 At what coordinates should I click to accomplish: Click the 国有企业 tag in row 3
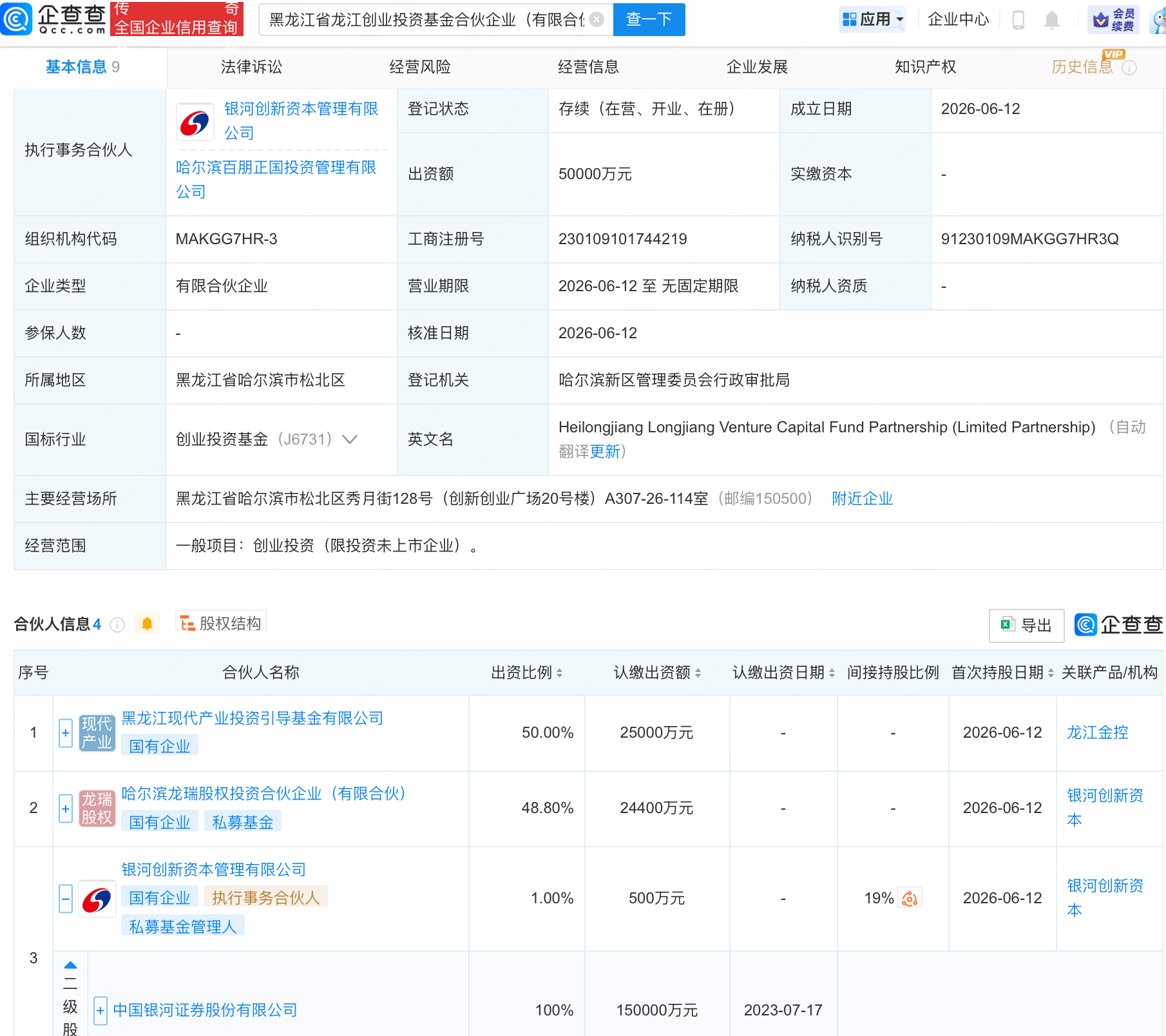tap(160, 897)
